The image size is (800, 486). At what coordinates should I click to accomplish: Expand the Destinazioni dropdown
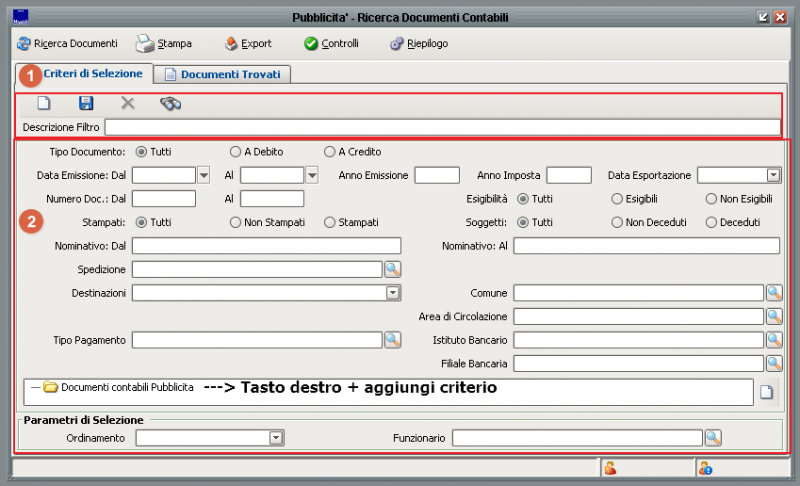click(x=393, y=293)
